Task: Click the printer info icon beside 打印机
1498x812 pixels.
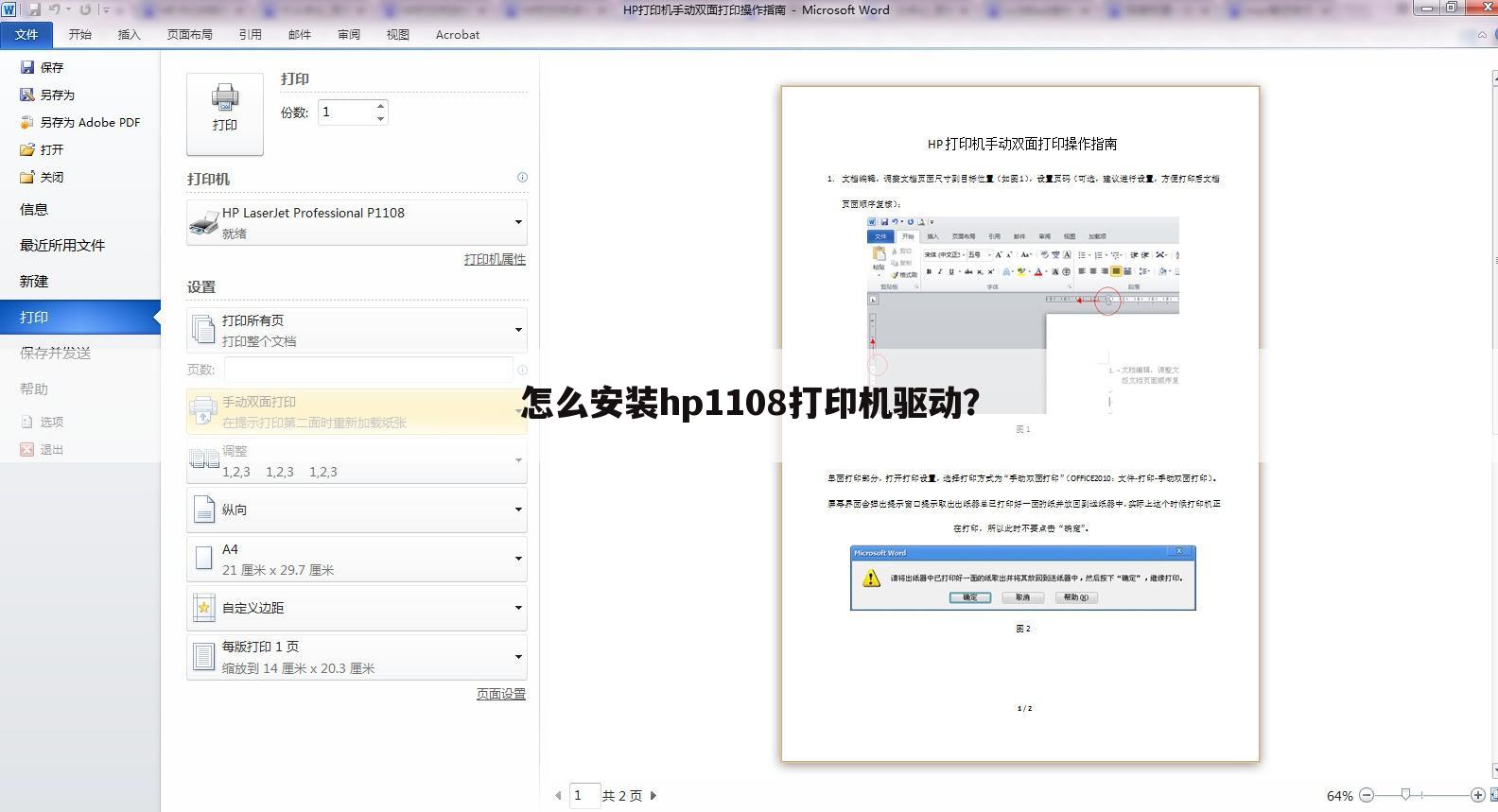Action: 522,178
